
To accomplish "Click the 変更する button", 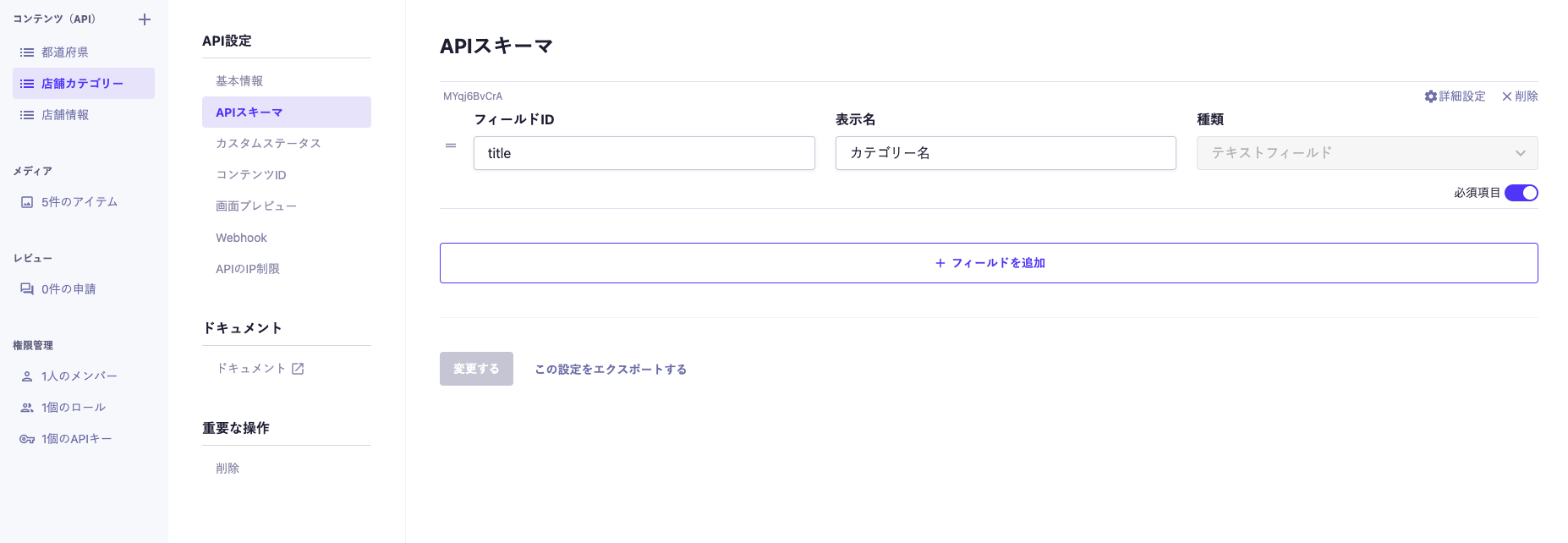I will [x=476, y=369].
